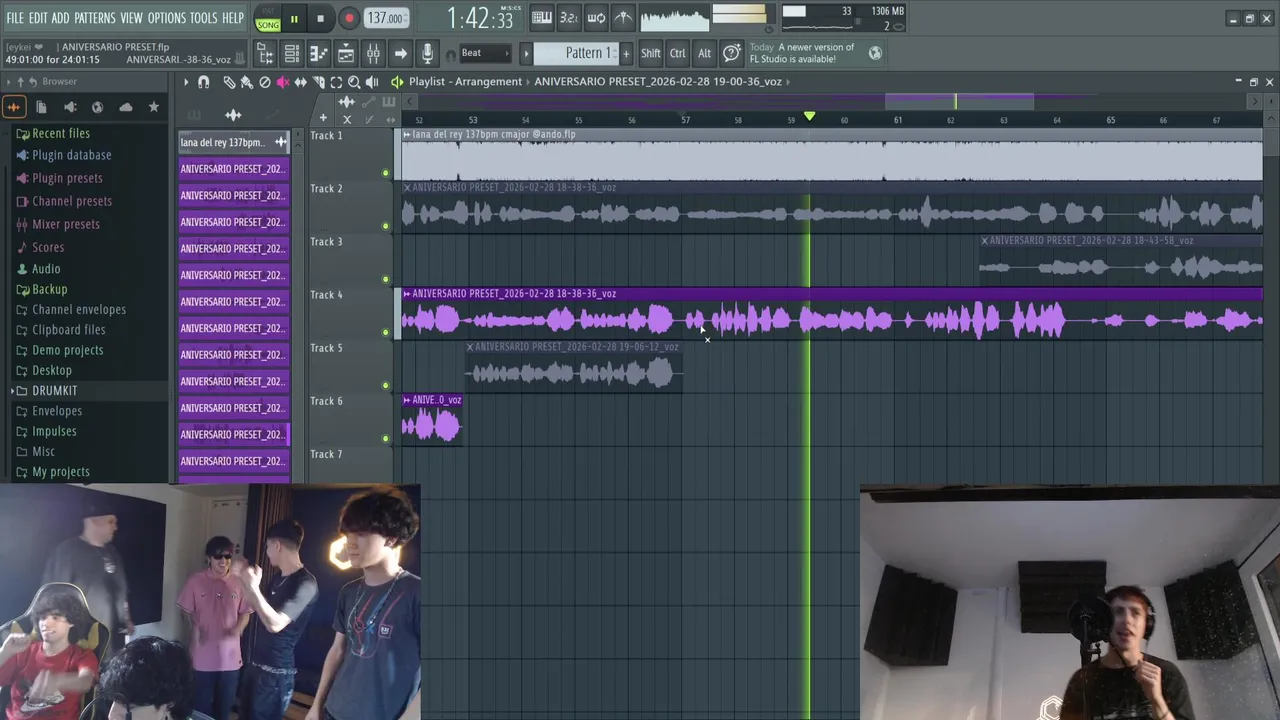
Task: Click the green playhead marker on timeline
Action: point(810,117)
